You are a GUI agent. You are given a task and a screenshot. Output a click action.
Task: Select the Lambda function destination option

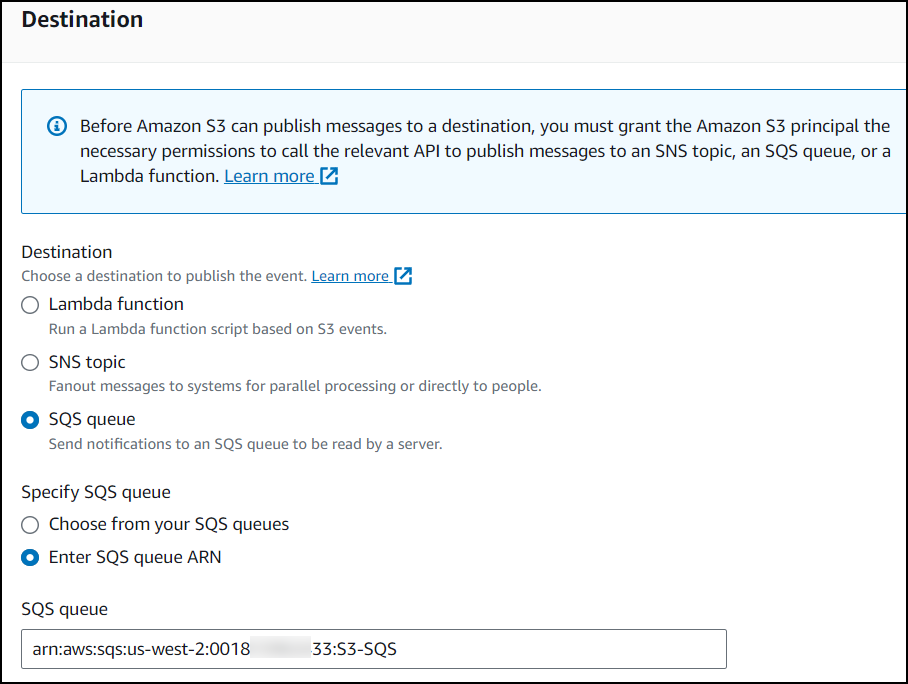click(x=31, y=305)
